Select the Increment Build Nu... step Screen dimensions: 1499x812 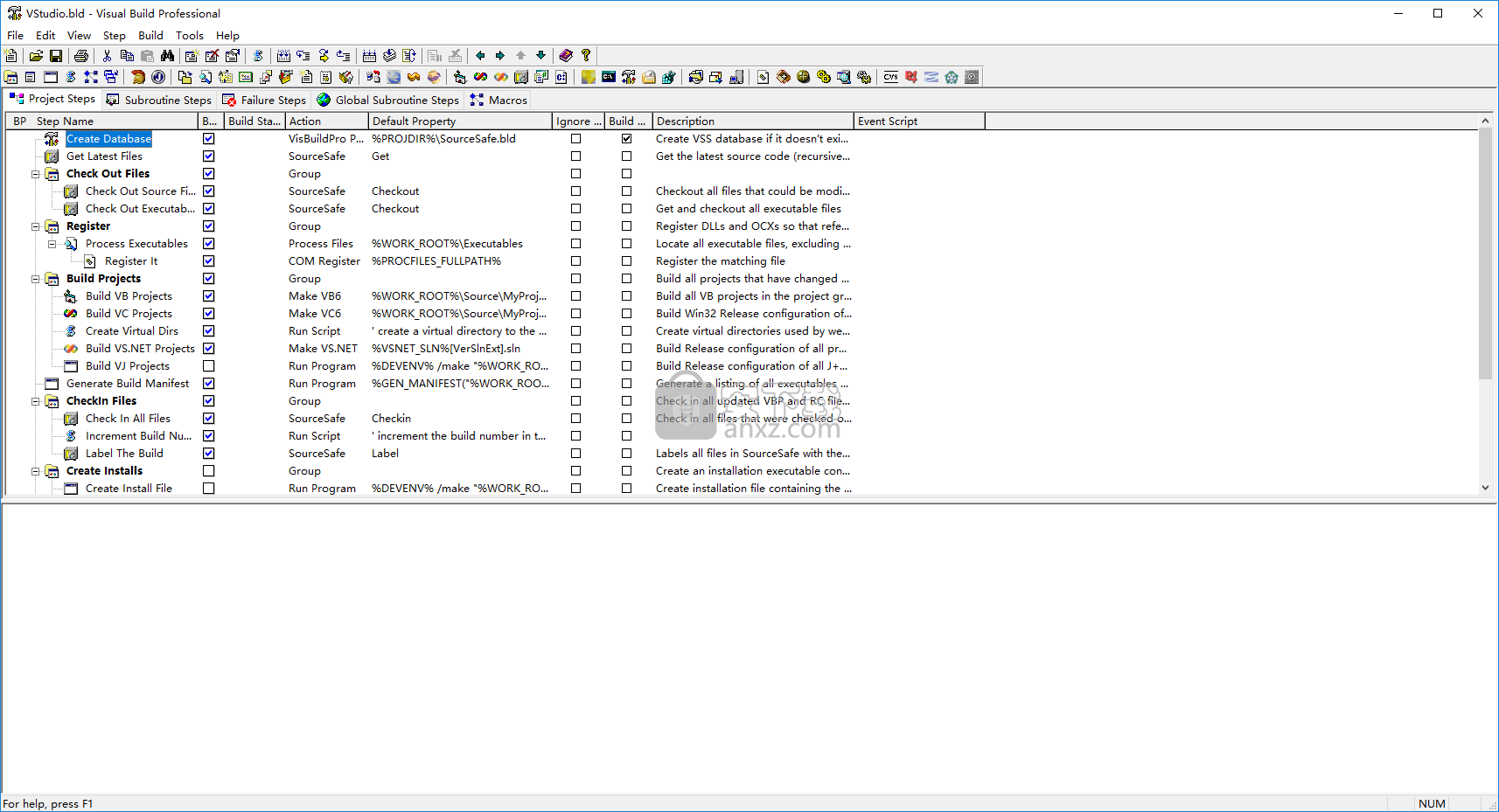click(138, 435)
